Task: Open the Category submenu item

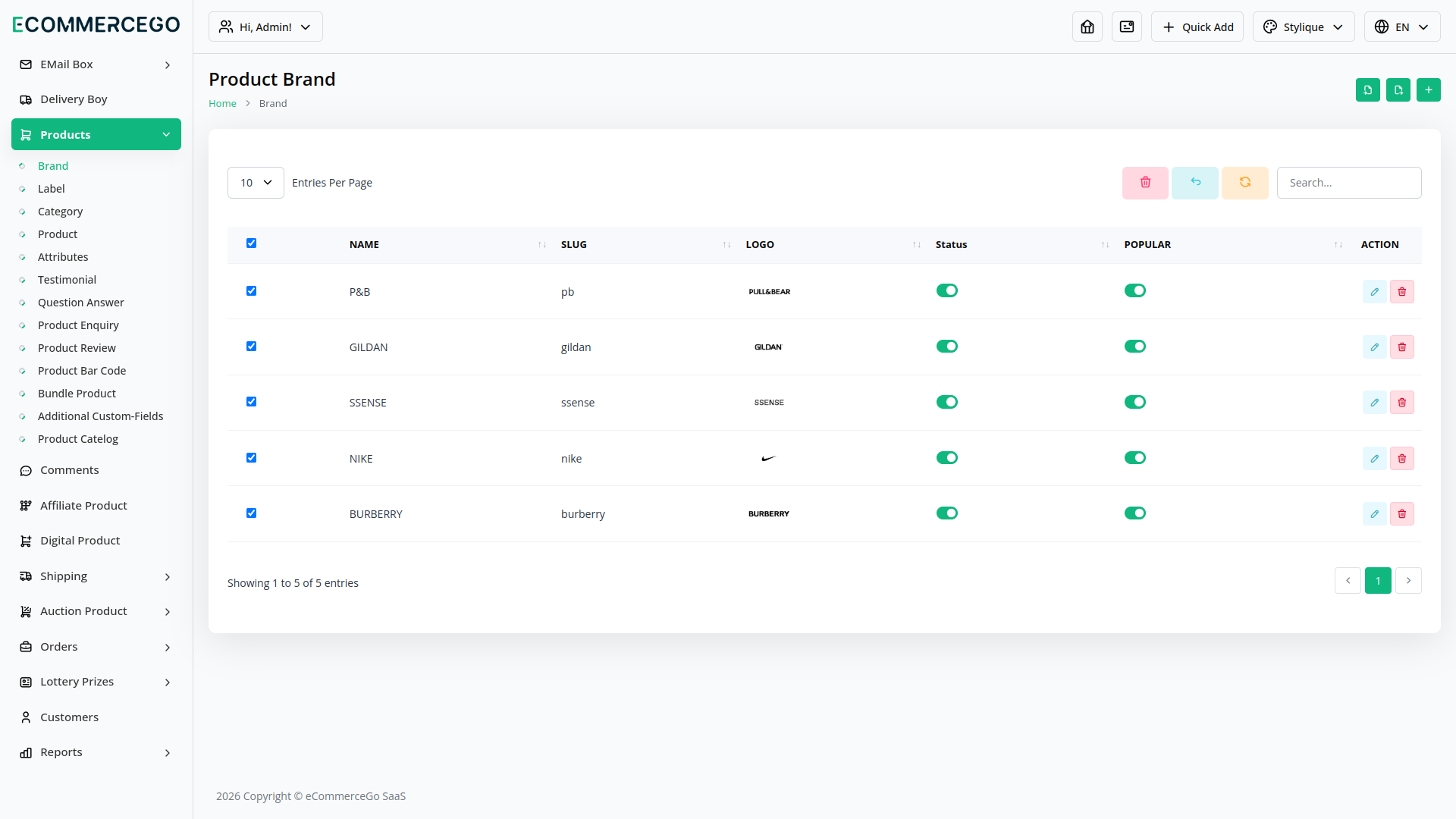Action: 61,212
